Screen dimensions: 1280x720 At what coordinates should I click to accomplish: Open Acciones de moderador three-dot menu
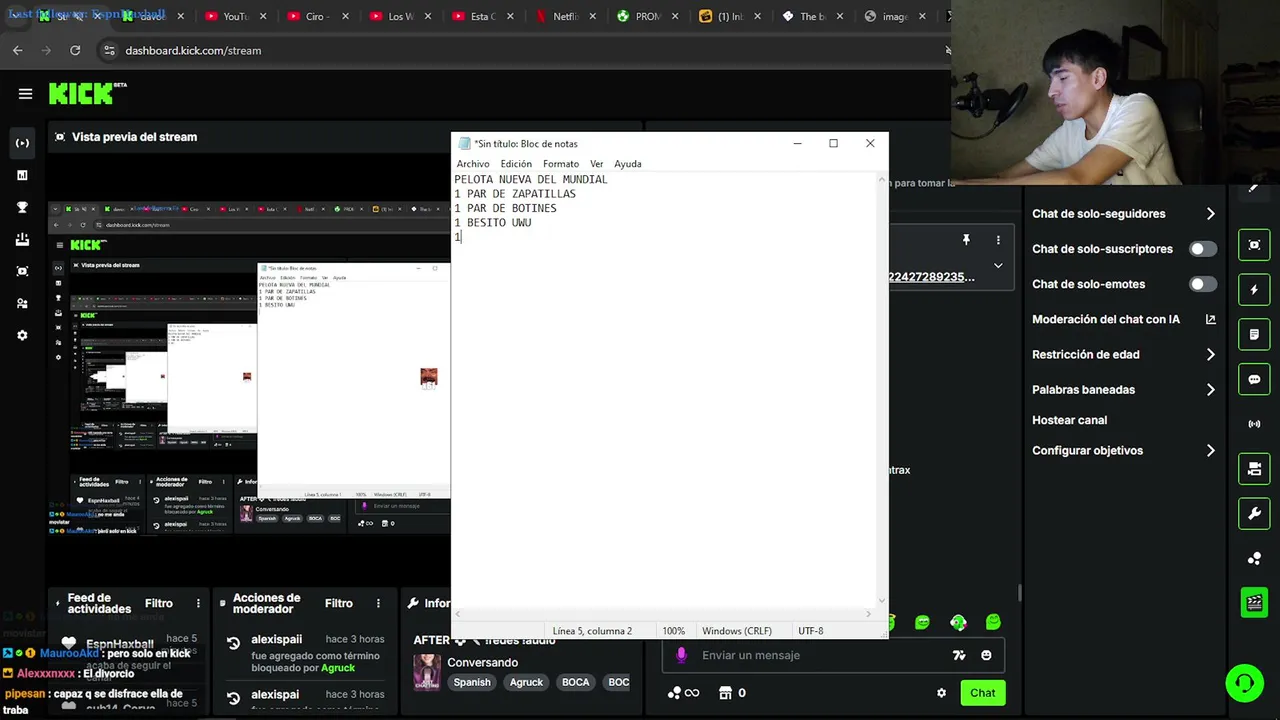[378, 603]
